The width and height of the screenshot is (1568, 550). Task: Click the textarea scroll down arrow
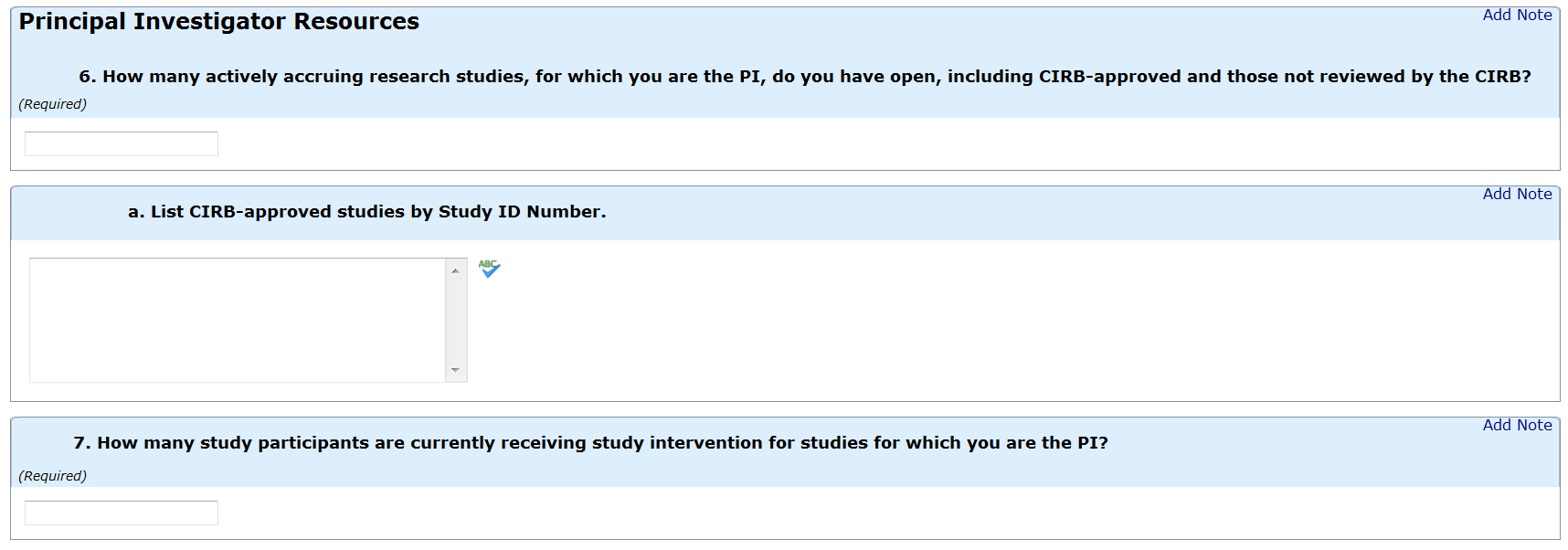click(x=455, y=370)
